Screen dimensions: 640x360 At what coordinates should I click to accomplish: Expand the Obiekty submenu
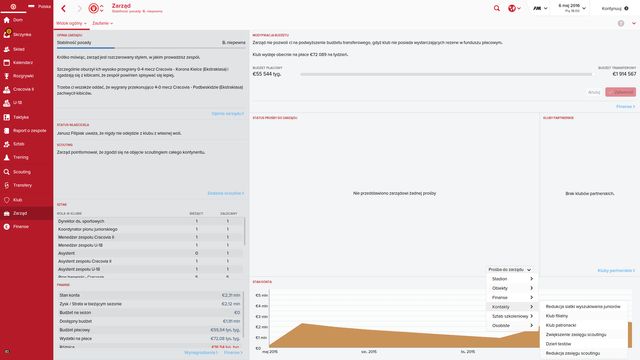pos(512,288)
